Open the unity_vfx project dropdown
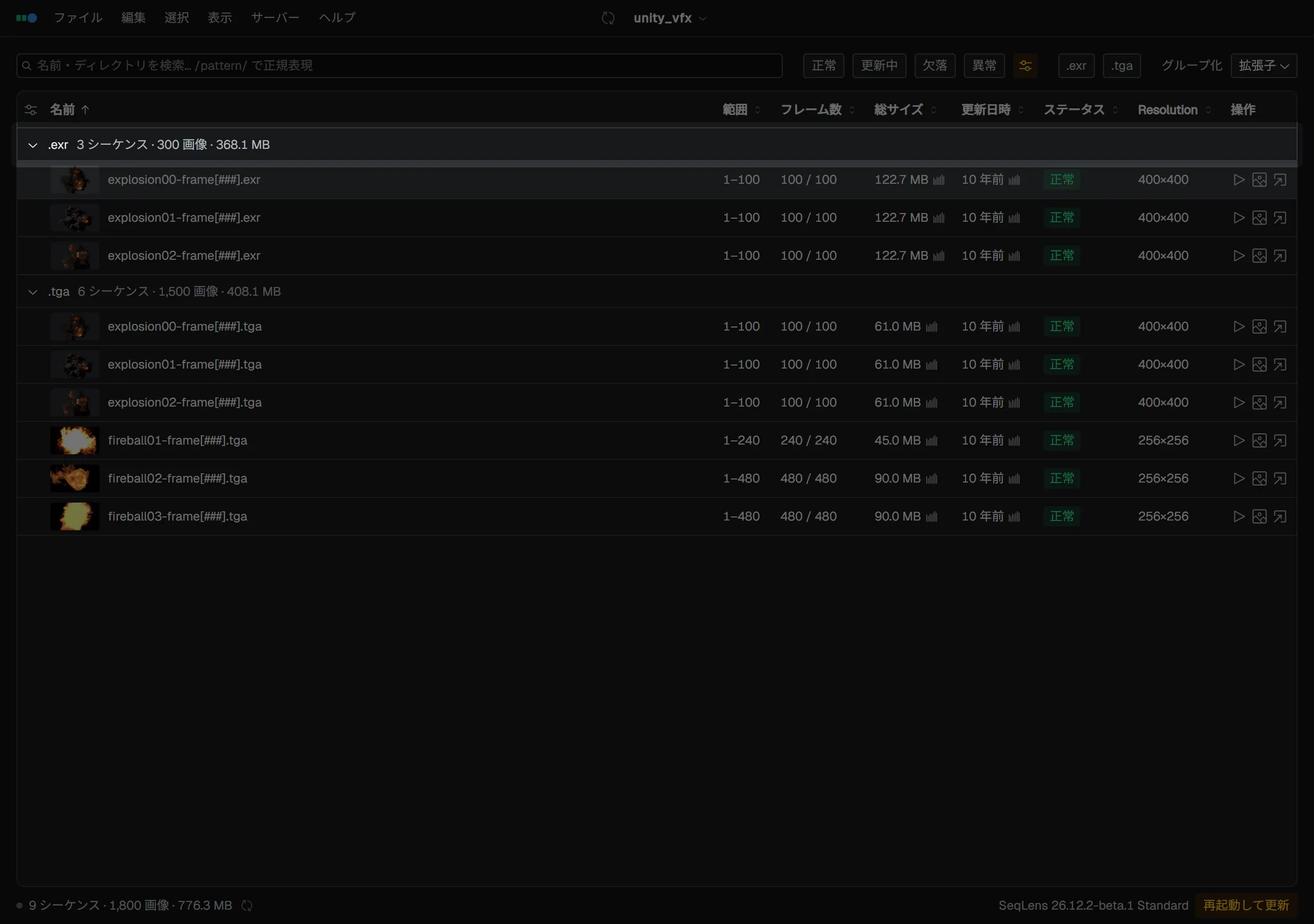The image size is (1314, 924). tap(670, 18)
